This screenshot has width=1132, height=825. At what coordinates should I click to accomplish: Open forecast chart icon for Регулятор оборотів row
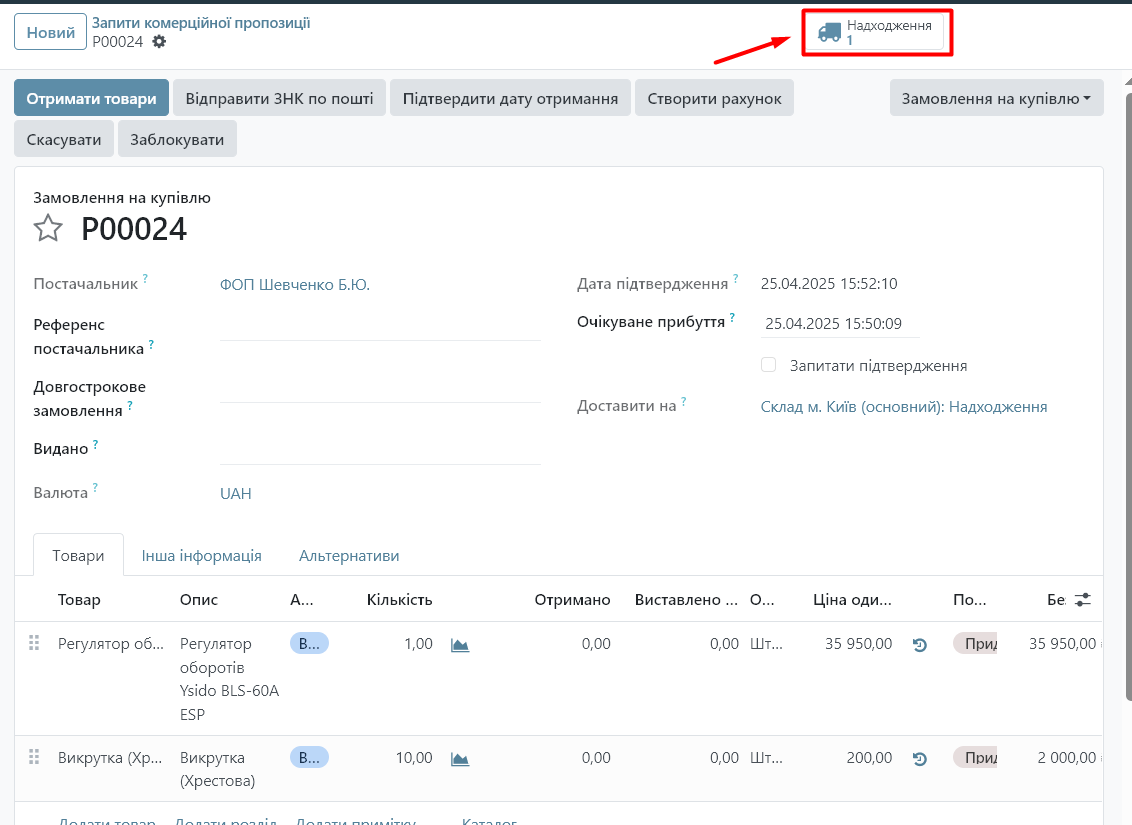click(460, 645)
